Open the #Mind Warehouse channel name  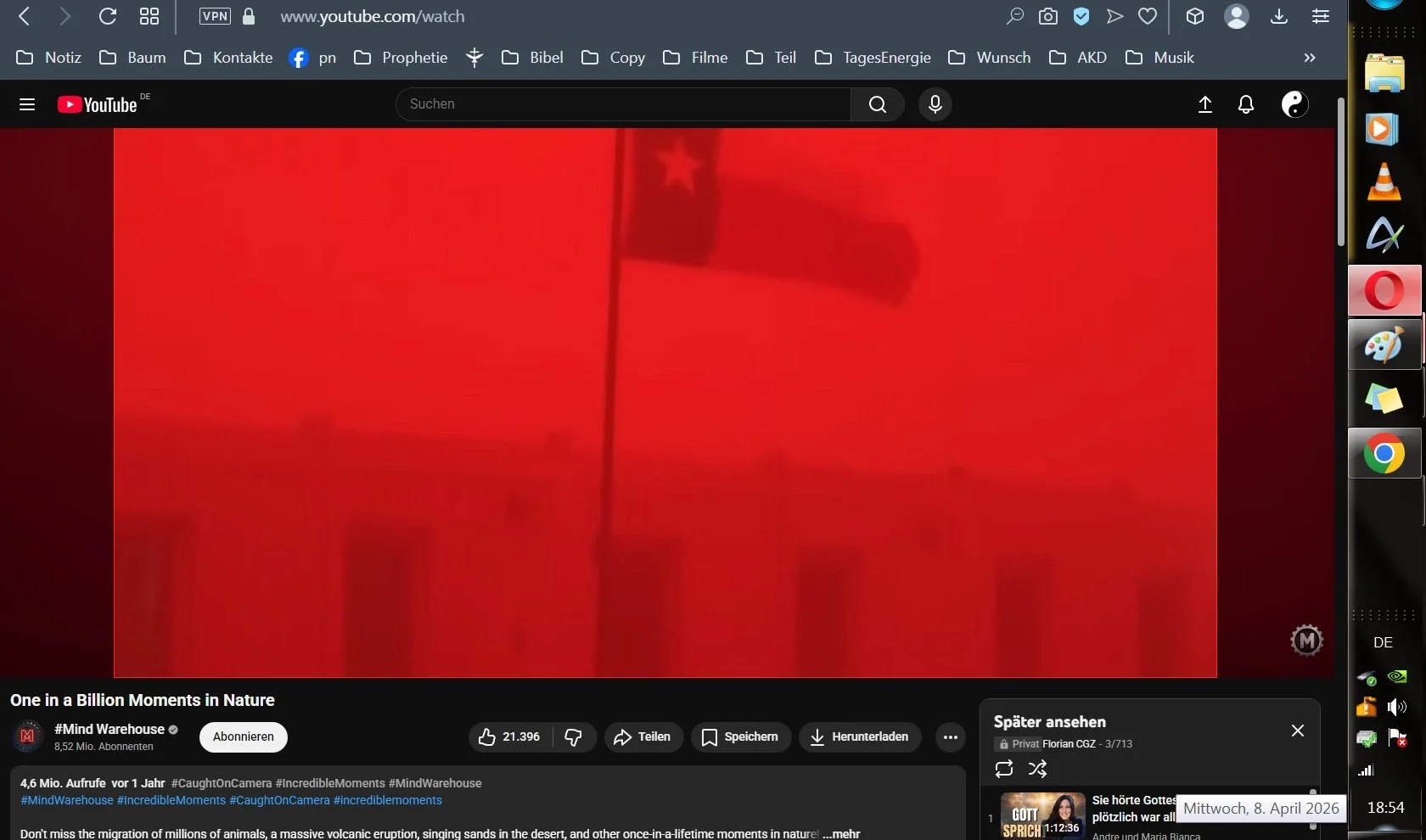[109, 729]
